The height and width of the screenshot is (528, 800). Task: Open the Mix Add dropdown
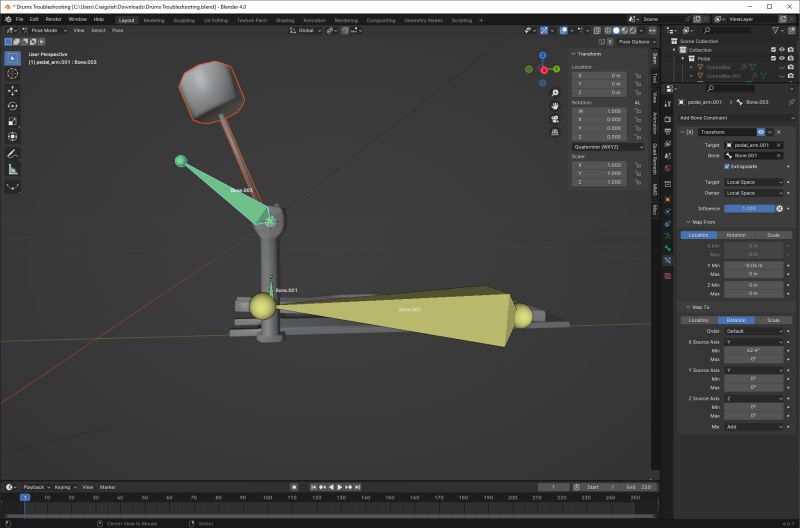coord(754,427)
